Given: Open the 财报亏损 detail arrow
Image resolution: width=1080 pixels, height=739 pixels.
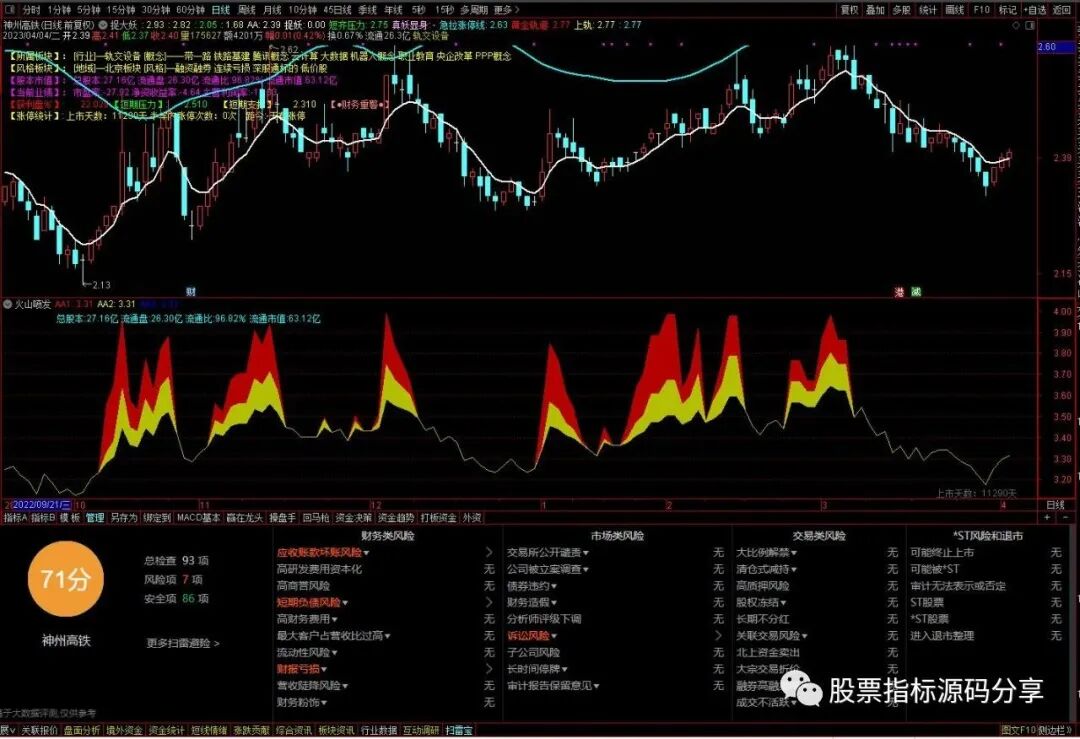Looking at the screenshot, I should coord(489,669).
